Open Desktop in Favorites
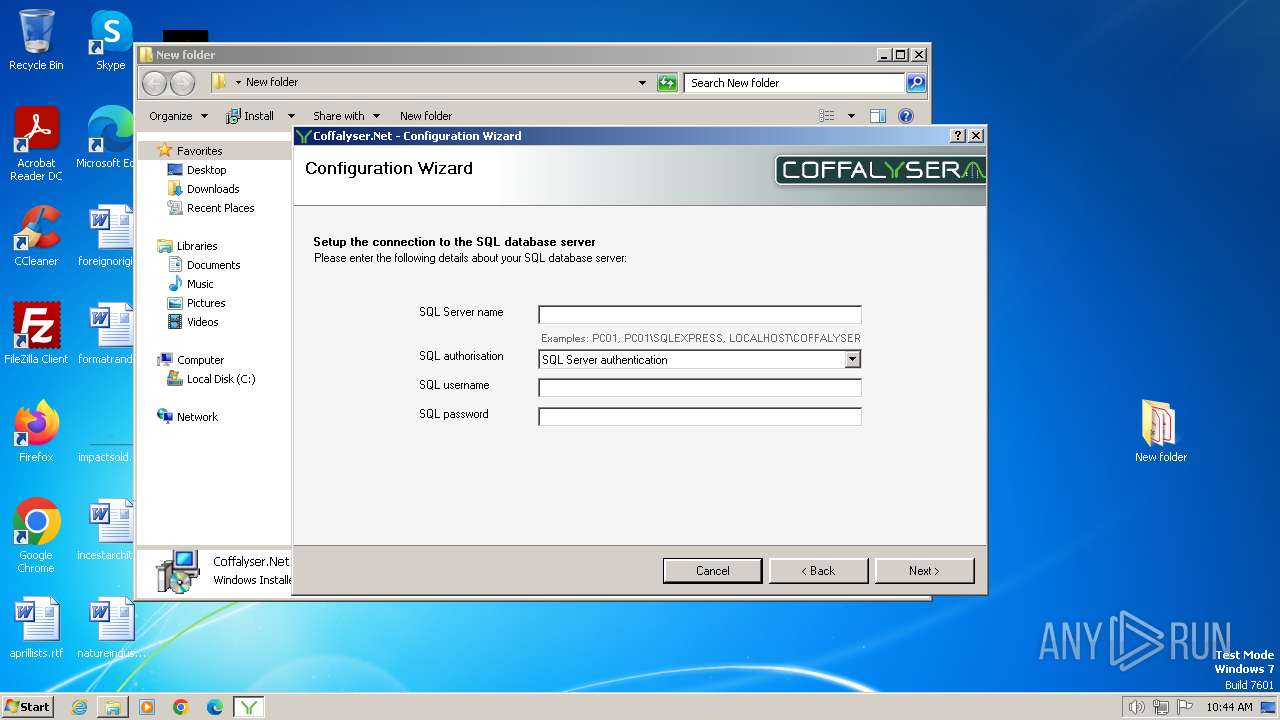Viewport: 1280px width, 720px height. pos(206,170)
